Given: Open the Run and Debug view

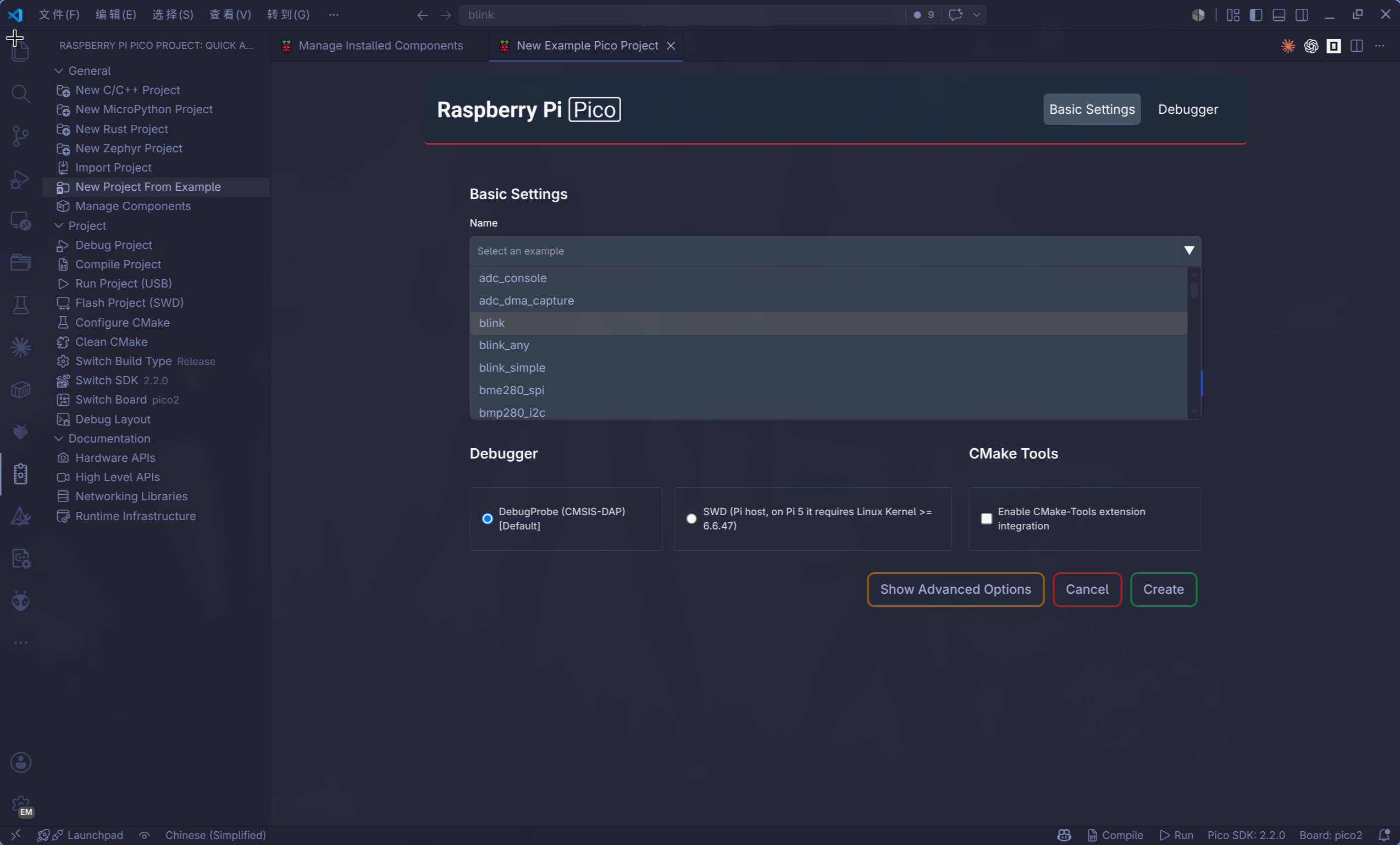Looking at the screenshot, I should pos(20,180).
